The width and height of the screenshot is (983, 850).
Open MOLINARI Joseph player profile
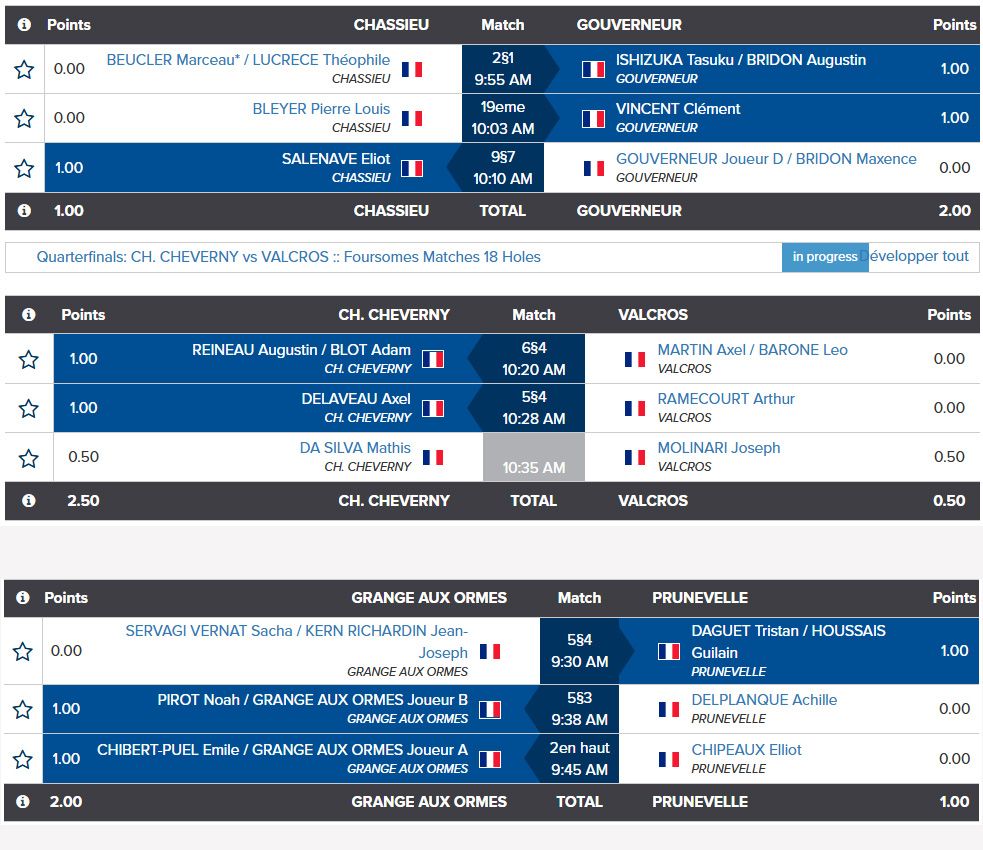718,448
